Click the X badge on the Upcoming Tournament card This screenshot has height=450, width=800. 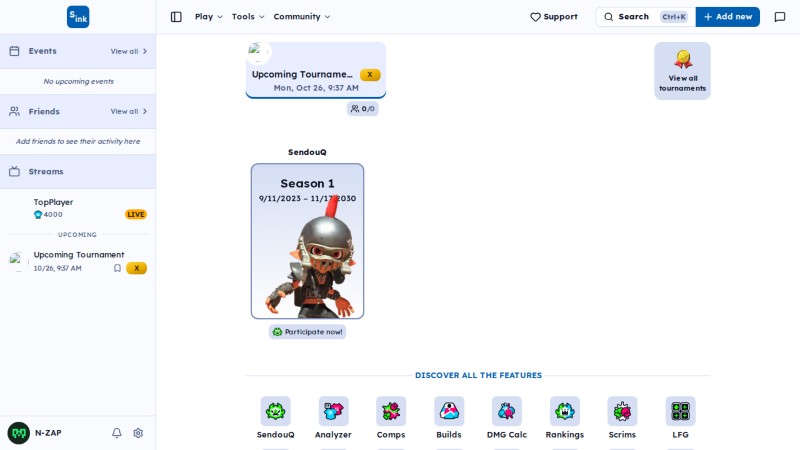point(370,74)
